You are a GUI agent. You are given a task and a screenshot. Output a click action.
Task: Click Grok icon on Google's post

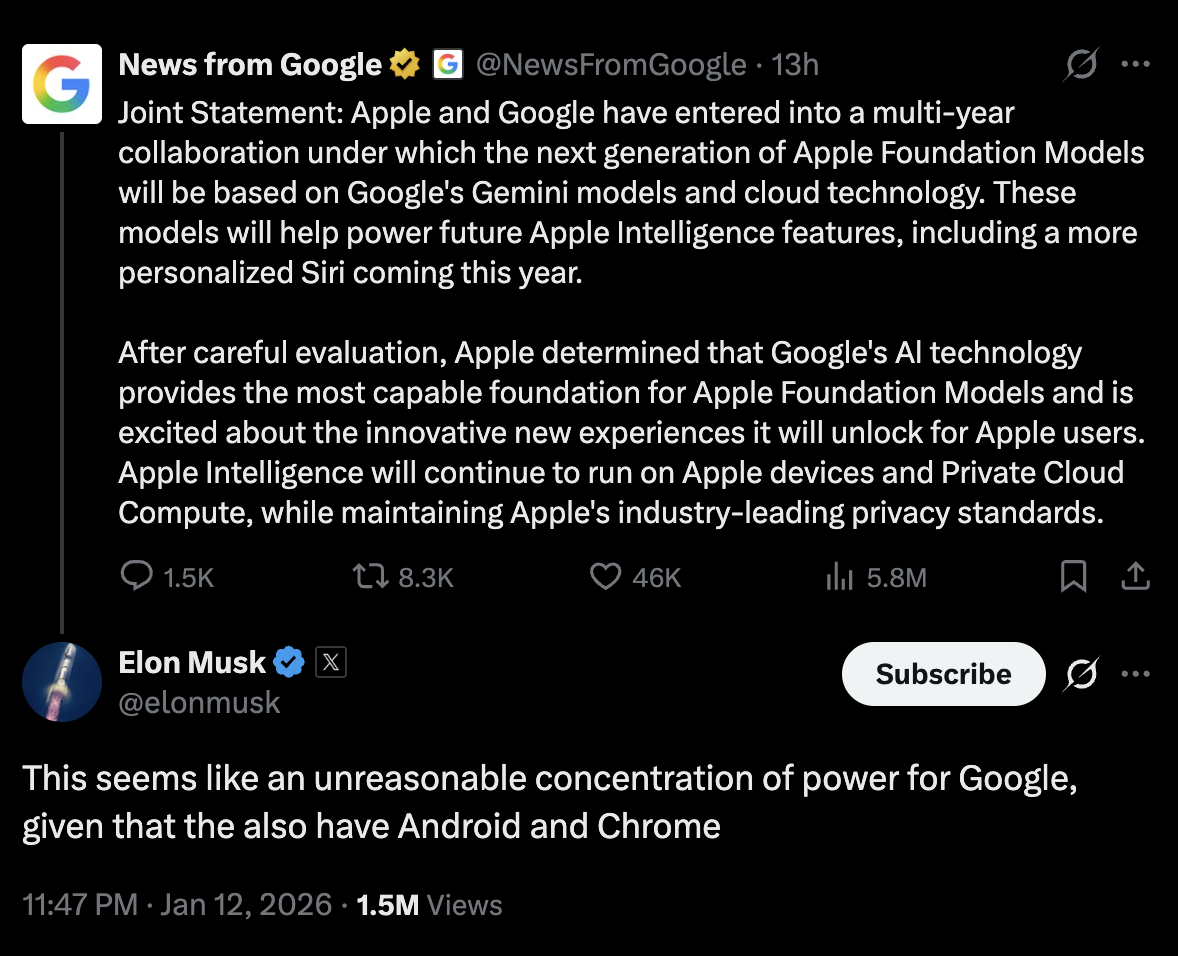(x=1081, y=65)
